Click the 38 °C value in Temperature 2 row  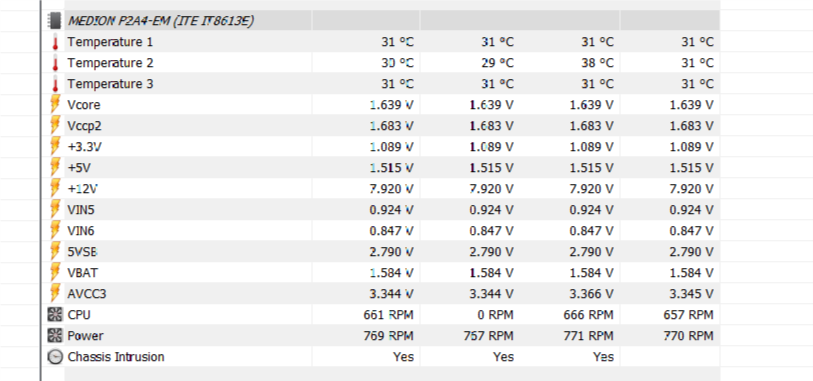coord(598,63)
